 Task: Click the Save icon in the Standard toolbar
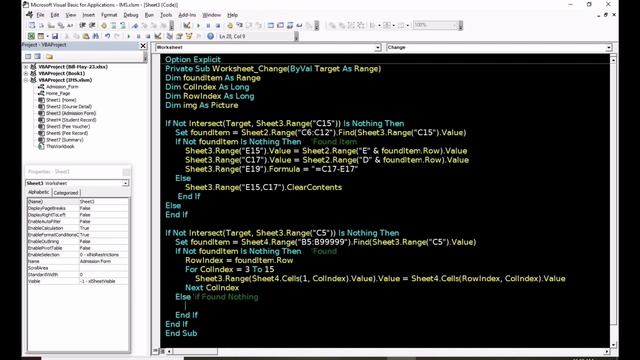click(x=55, y=36)
